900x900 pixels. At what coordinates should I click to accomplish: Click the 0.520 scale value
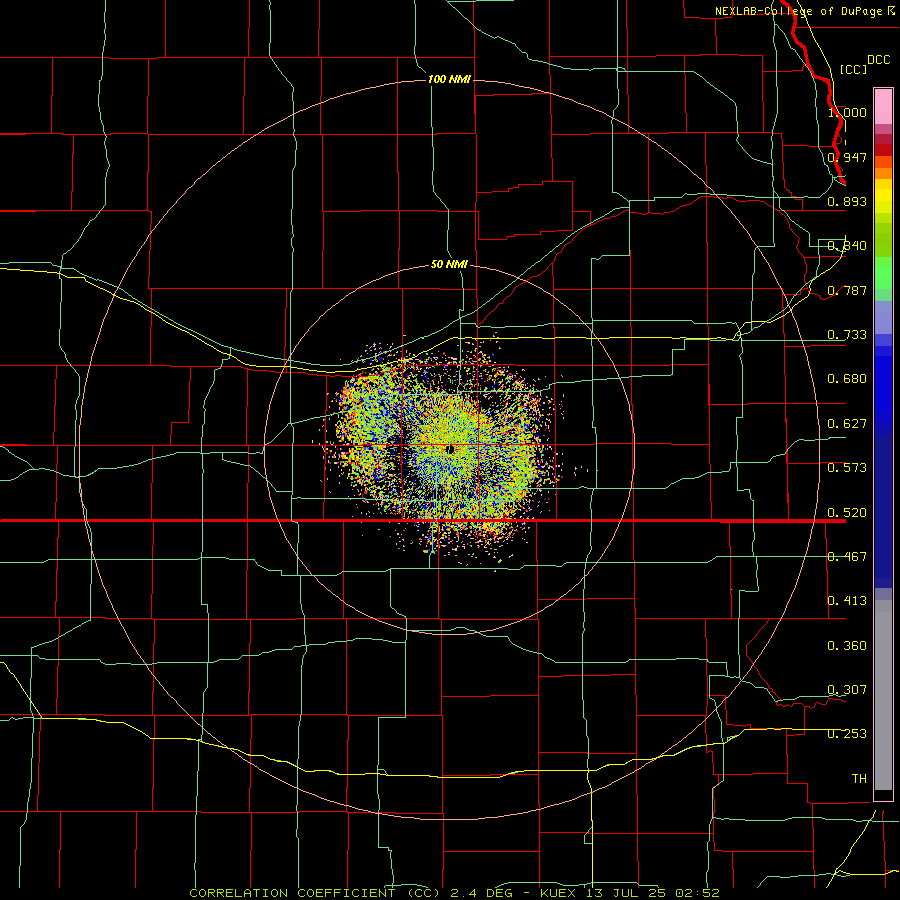tap(847, 513)
